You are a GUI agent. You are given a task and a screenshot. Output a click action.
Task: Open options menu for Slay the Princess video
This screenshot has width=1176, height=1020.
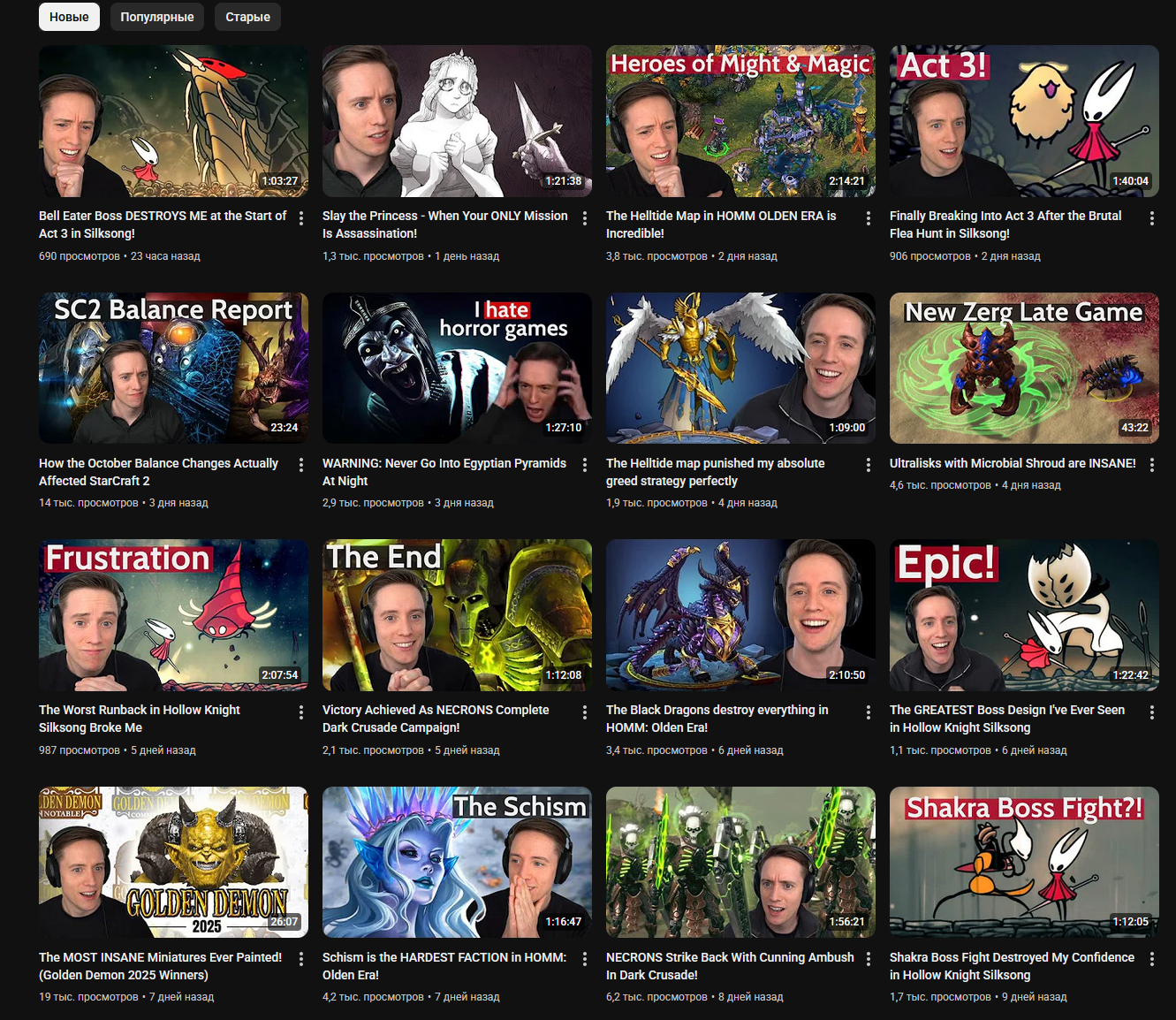click(x=585, y=217)
